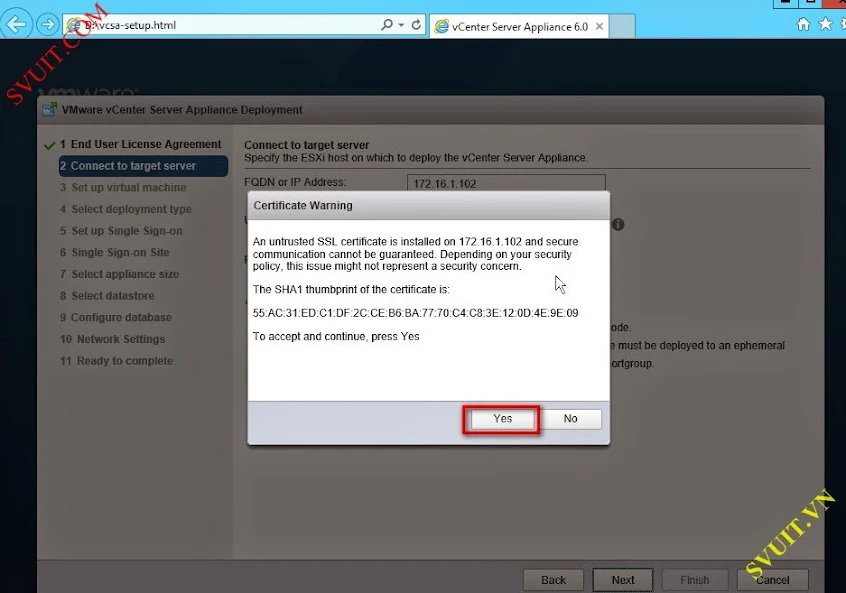Click the Next button in the wizard
Image resolution: width=846 pixels, height=593 pixels.
pos(623,580)
